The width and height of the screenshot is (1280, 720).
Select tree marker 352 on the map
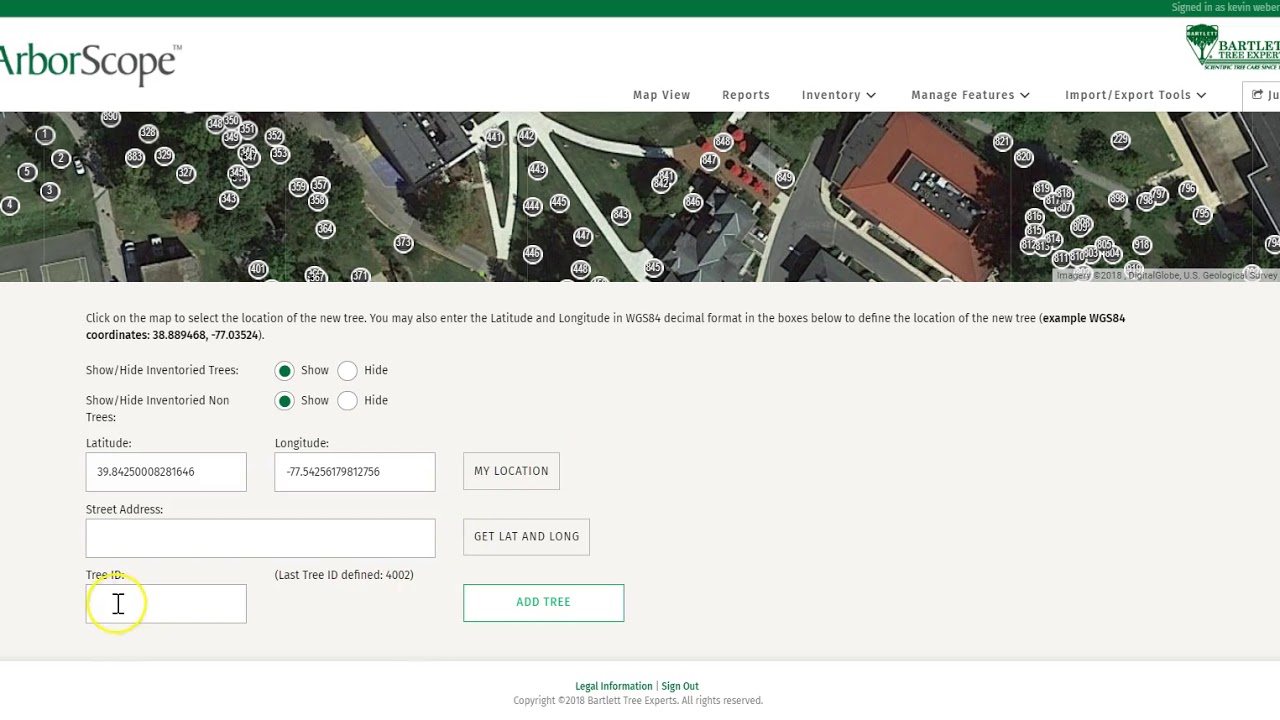tap(274, 136)
